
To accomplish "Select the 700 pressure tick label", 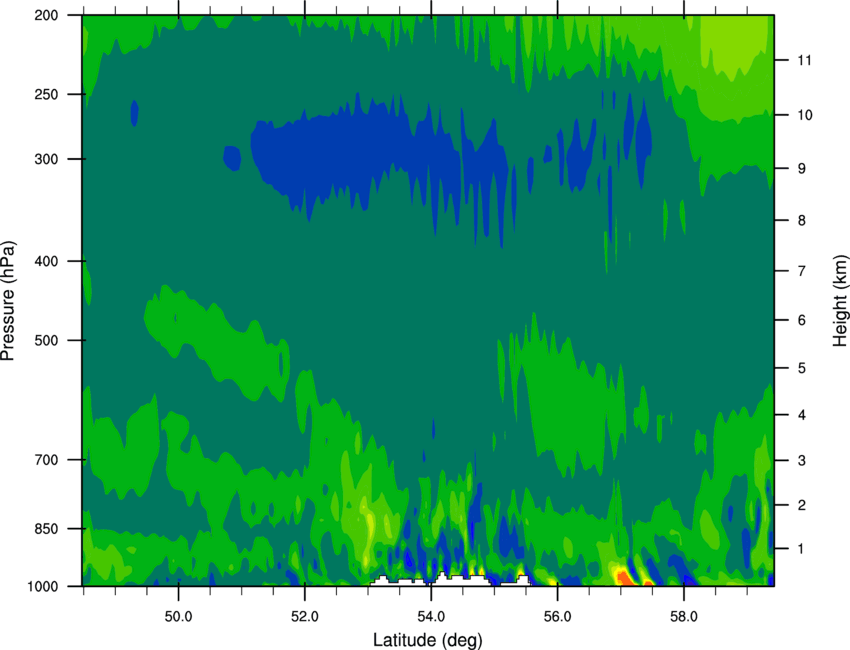I will (46, 459).
